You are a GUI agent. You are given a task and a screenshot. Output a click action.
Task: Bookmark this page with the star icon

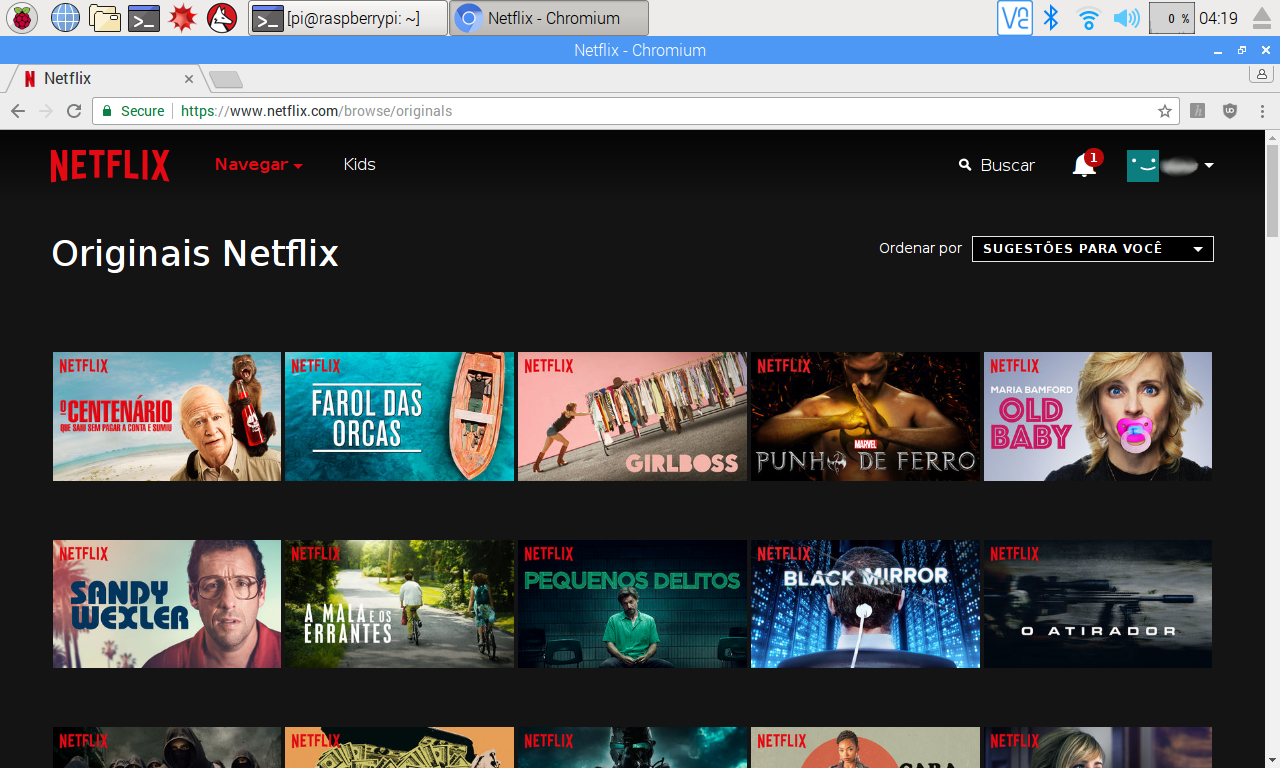[x=1164, y=111]
